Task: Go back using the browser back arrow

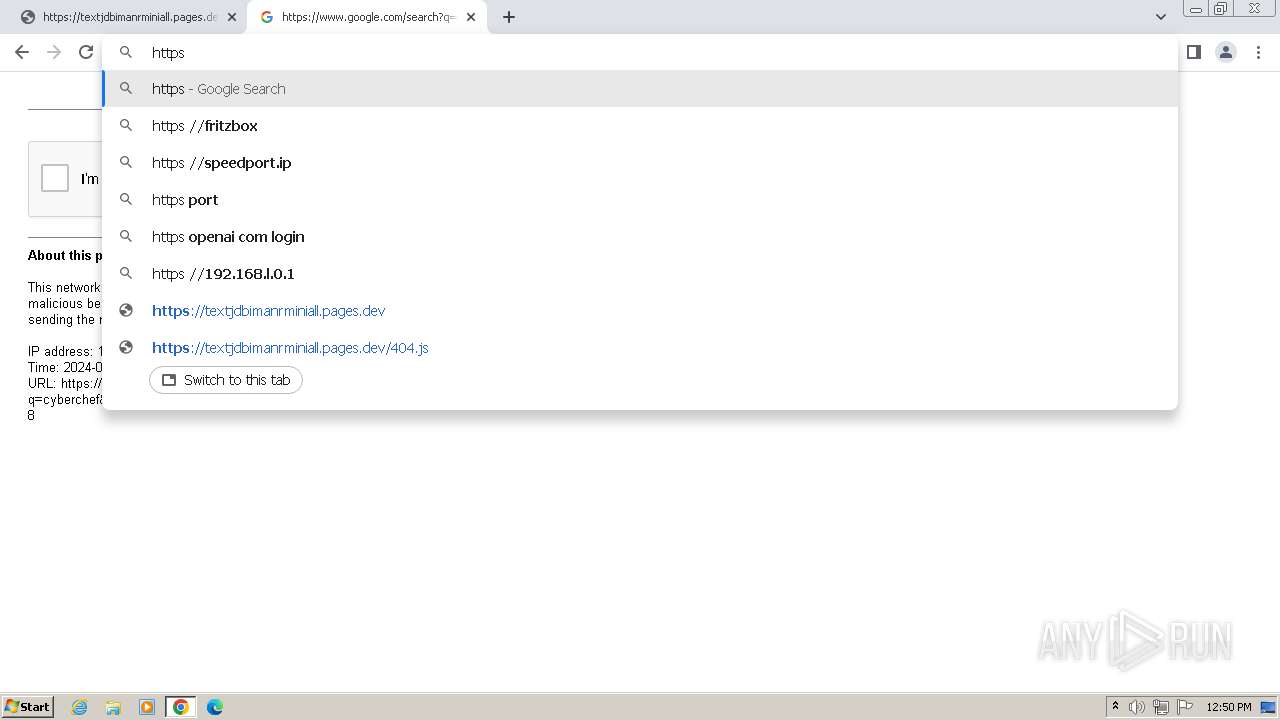Action: click(22, 52)
